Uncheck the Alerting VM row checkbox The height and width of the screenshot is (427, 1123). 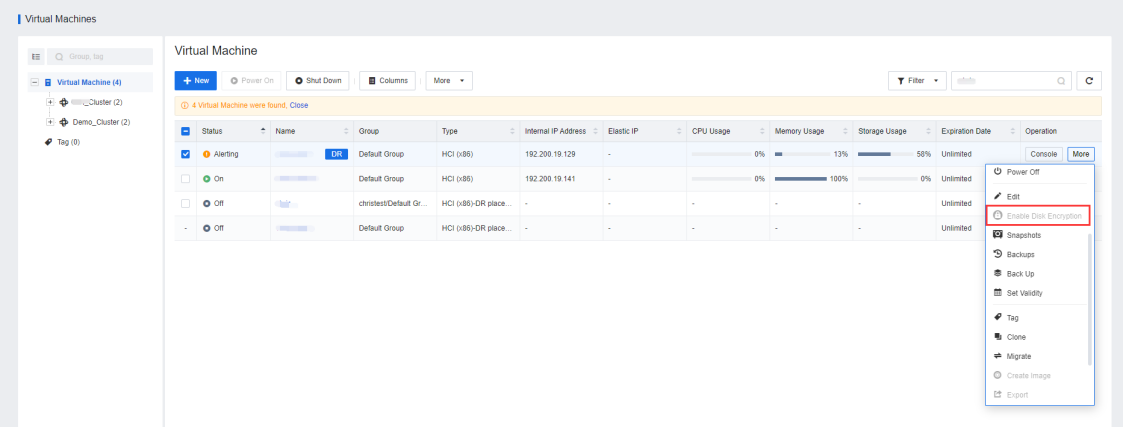(x=185, y=154)
